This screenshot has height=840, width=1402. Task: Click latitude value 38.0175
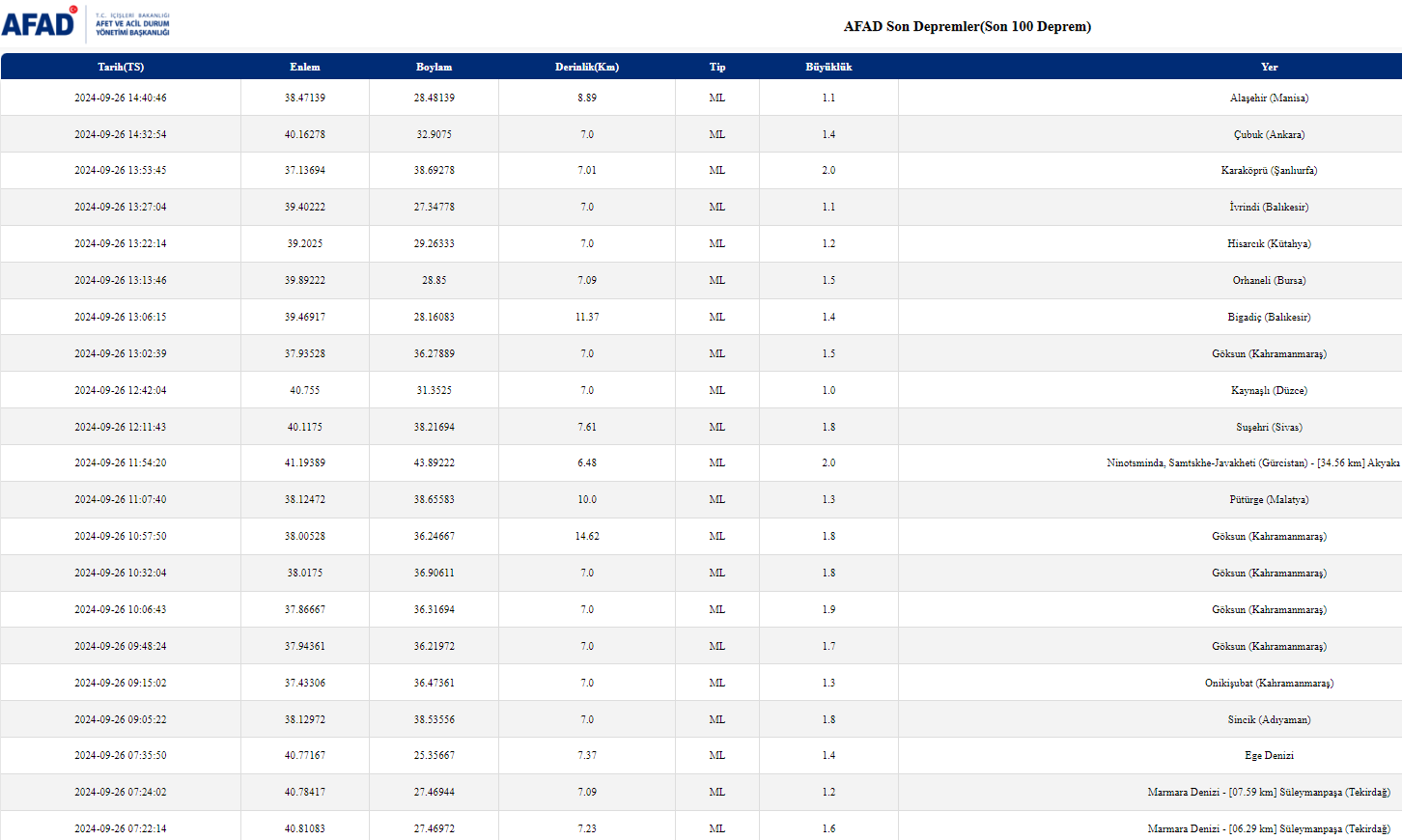(x=305, y=573)
